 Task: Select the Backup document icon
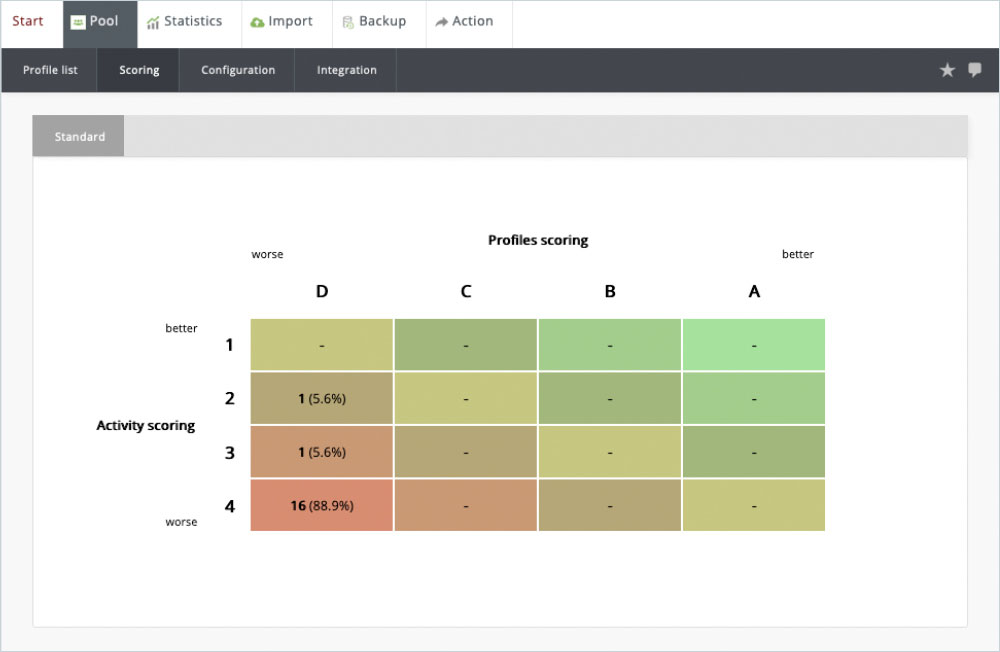pyautogui.click(x=348, y=22)
